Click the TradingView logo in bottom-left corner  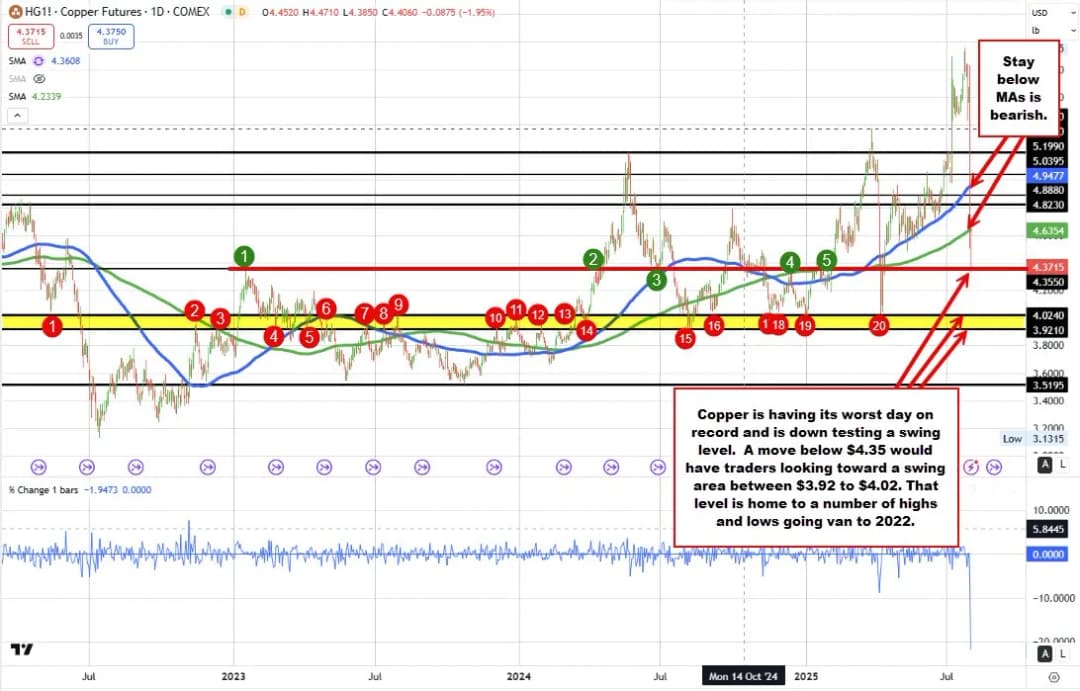click(x=21, y=650)
